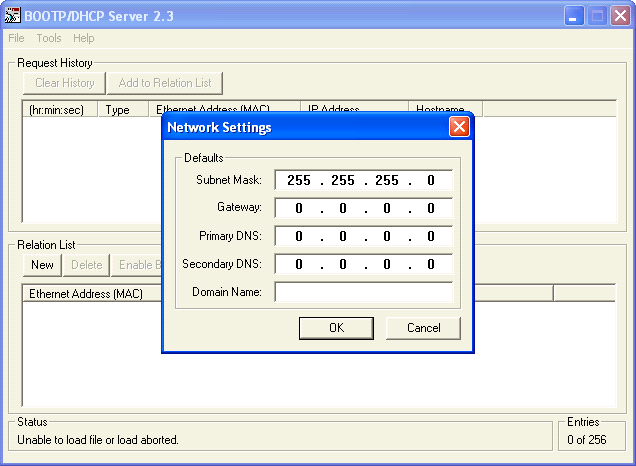
Task: Edit the last Primary DNS octet
Action: click(431, 236)
